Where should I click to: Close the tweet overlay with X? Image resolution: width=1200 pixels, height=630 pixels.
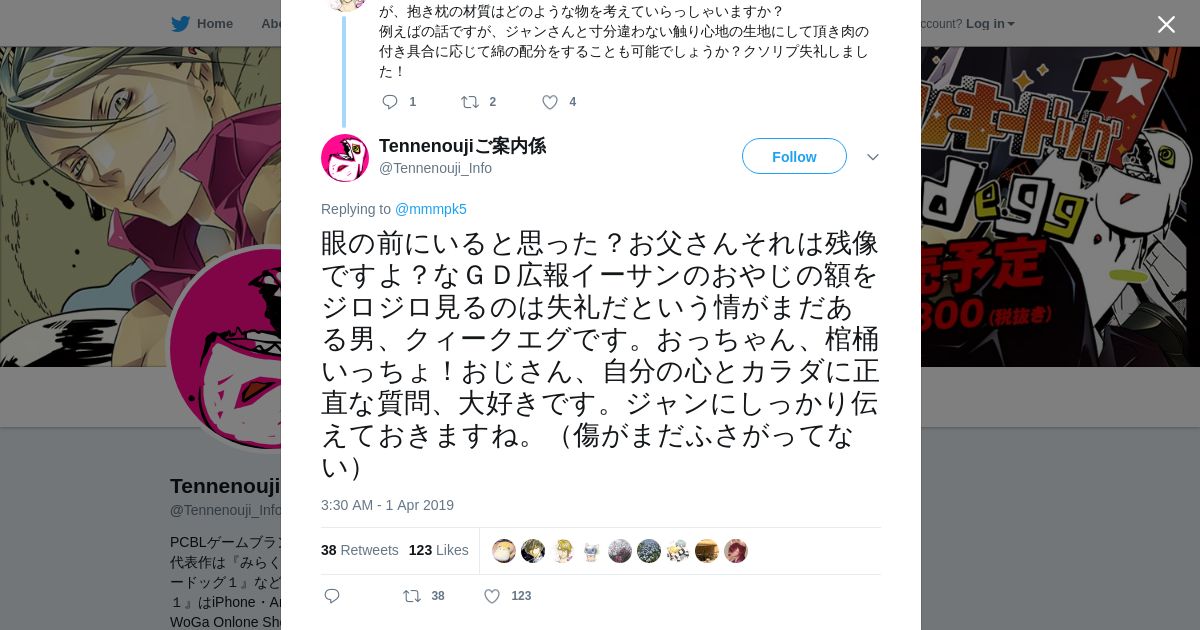1166,24
